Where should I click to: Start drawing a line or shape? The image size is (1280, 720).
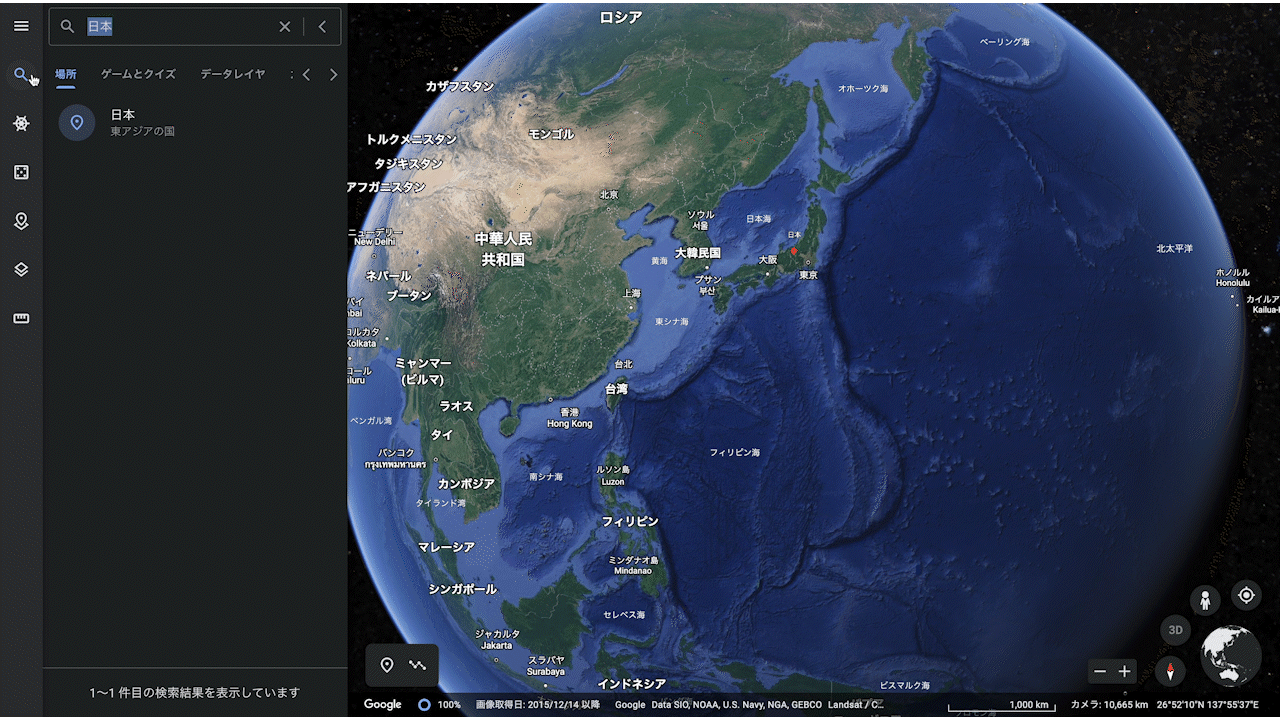417,665
